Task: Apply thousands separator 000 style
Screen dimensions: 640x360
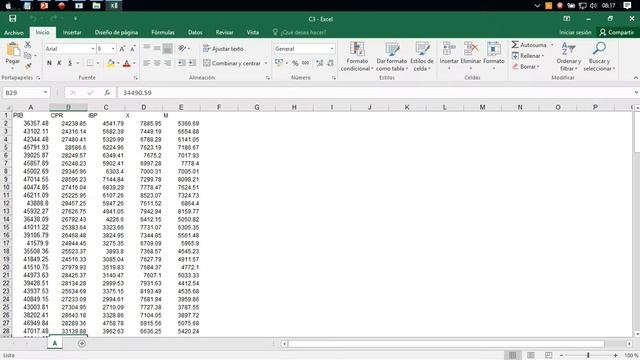Action: tap(305, 63)
